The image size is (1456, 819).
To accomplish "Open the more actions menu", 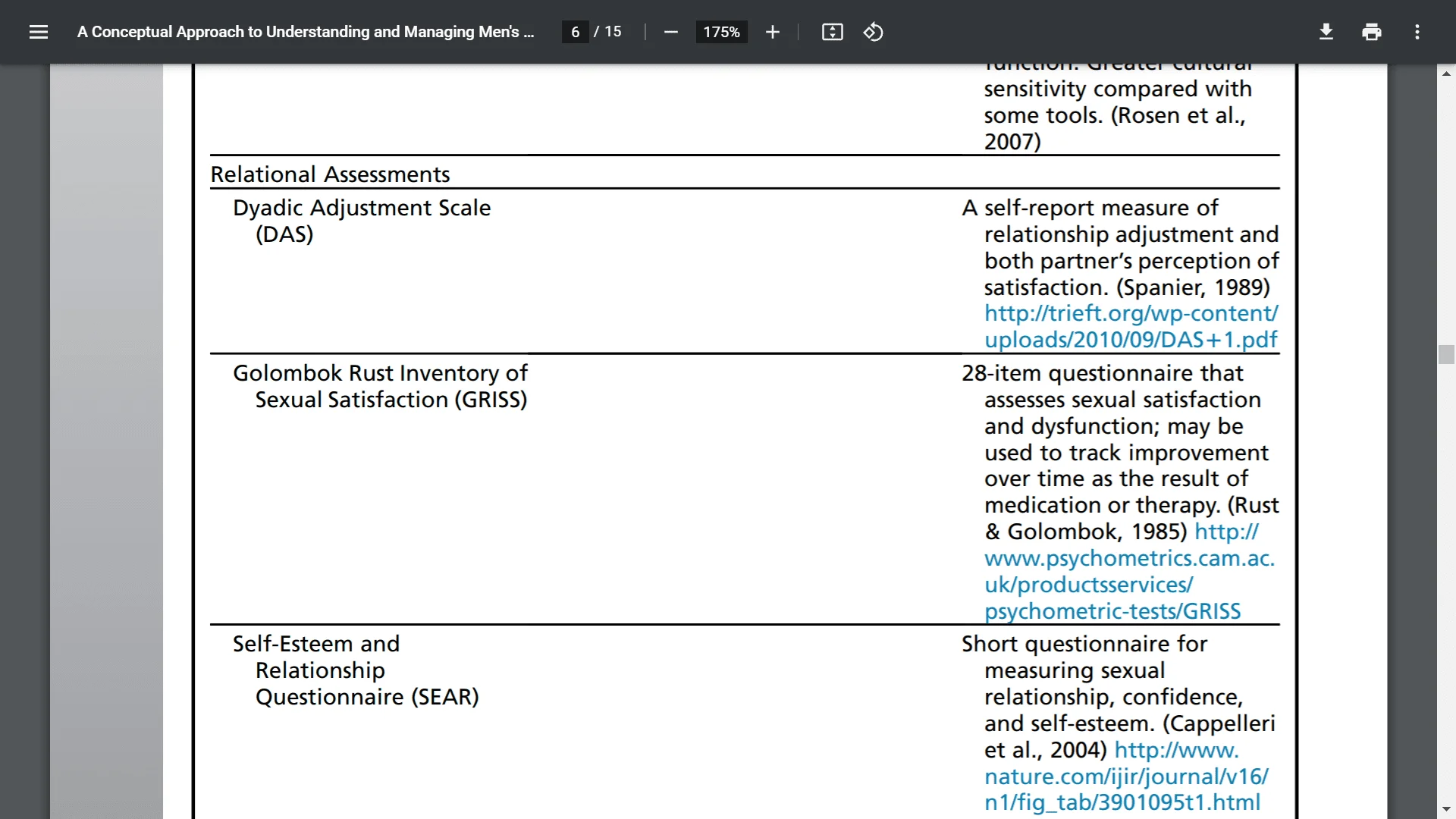I will (1417, 32).
